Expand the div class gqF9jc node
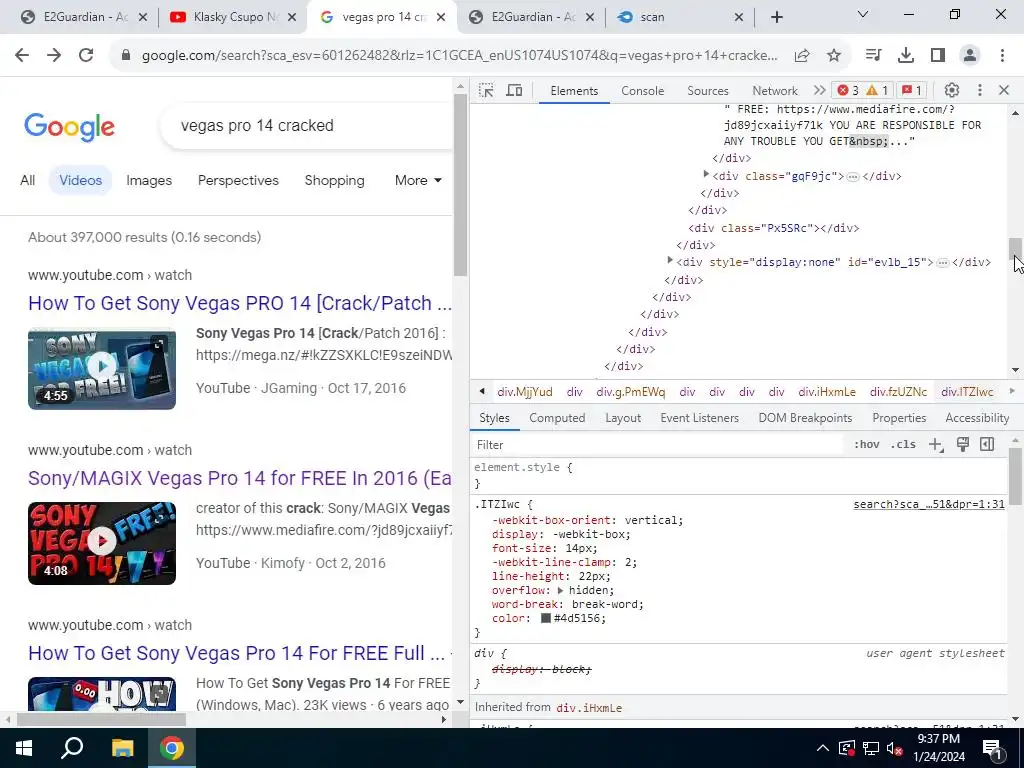 pyautogui.click(x=706, y=174)
